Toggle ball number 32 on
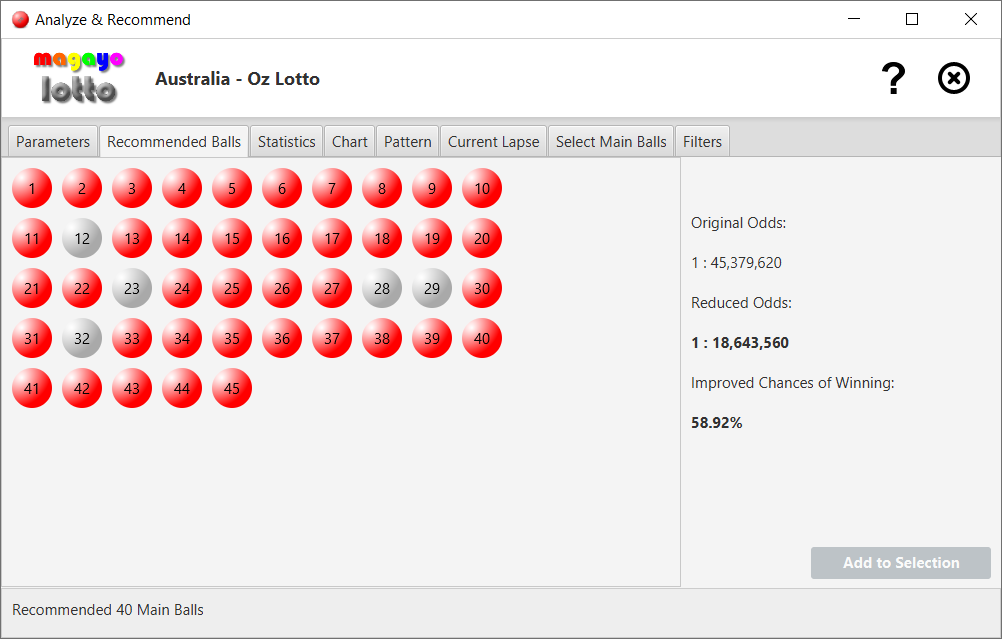 pos(81,338)
